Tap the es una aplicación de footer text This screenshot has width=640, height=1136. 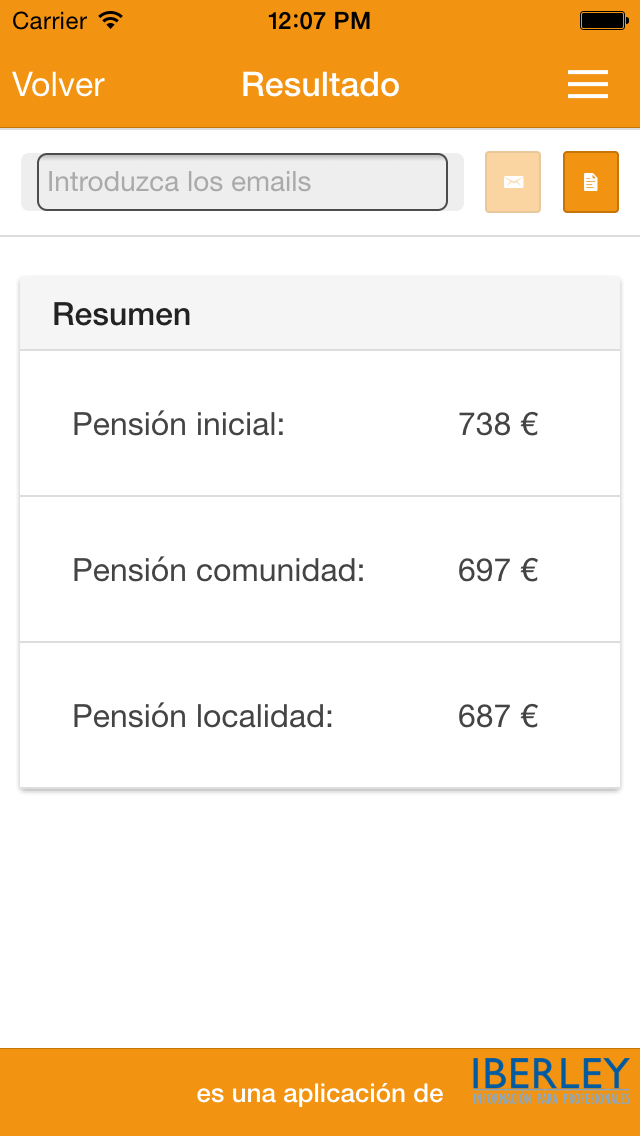(320, 1094)
